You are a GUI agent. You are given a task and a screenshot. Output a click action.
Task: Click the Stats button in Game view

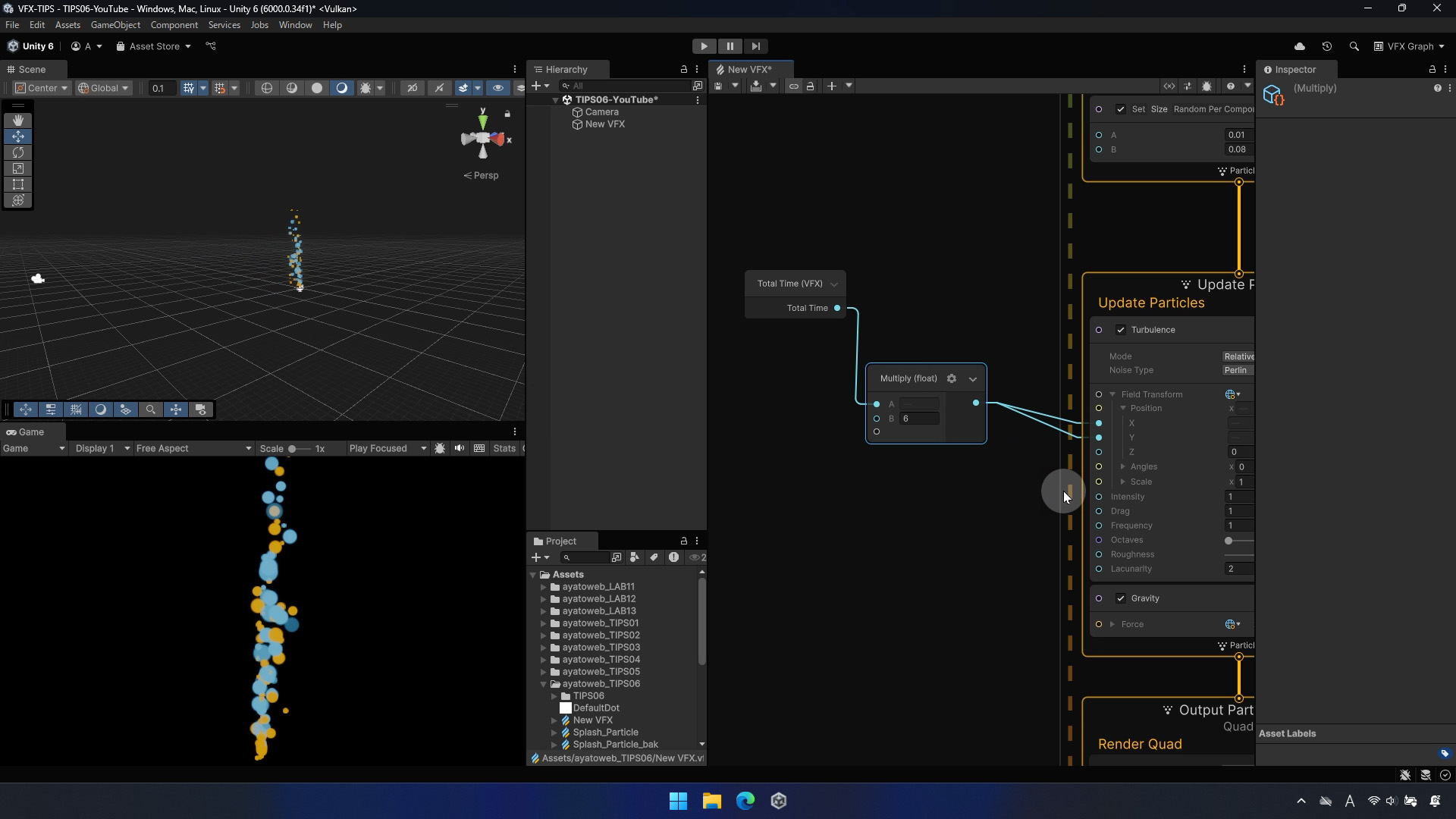tap(504, 448)
